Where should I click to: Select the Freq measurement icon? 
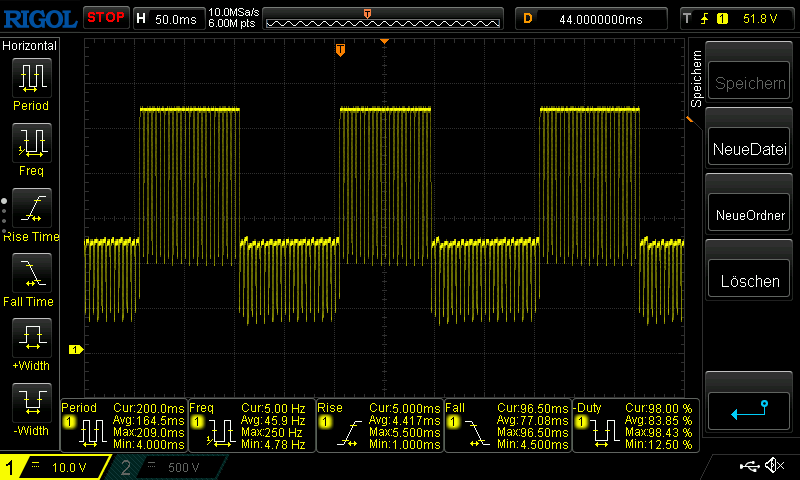click(32, 143)
